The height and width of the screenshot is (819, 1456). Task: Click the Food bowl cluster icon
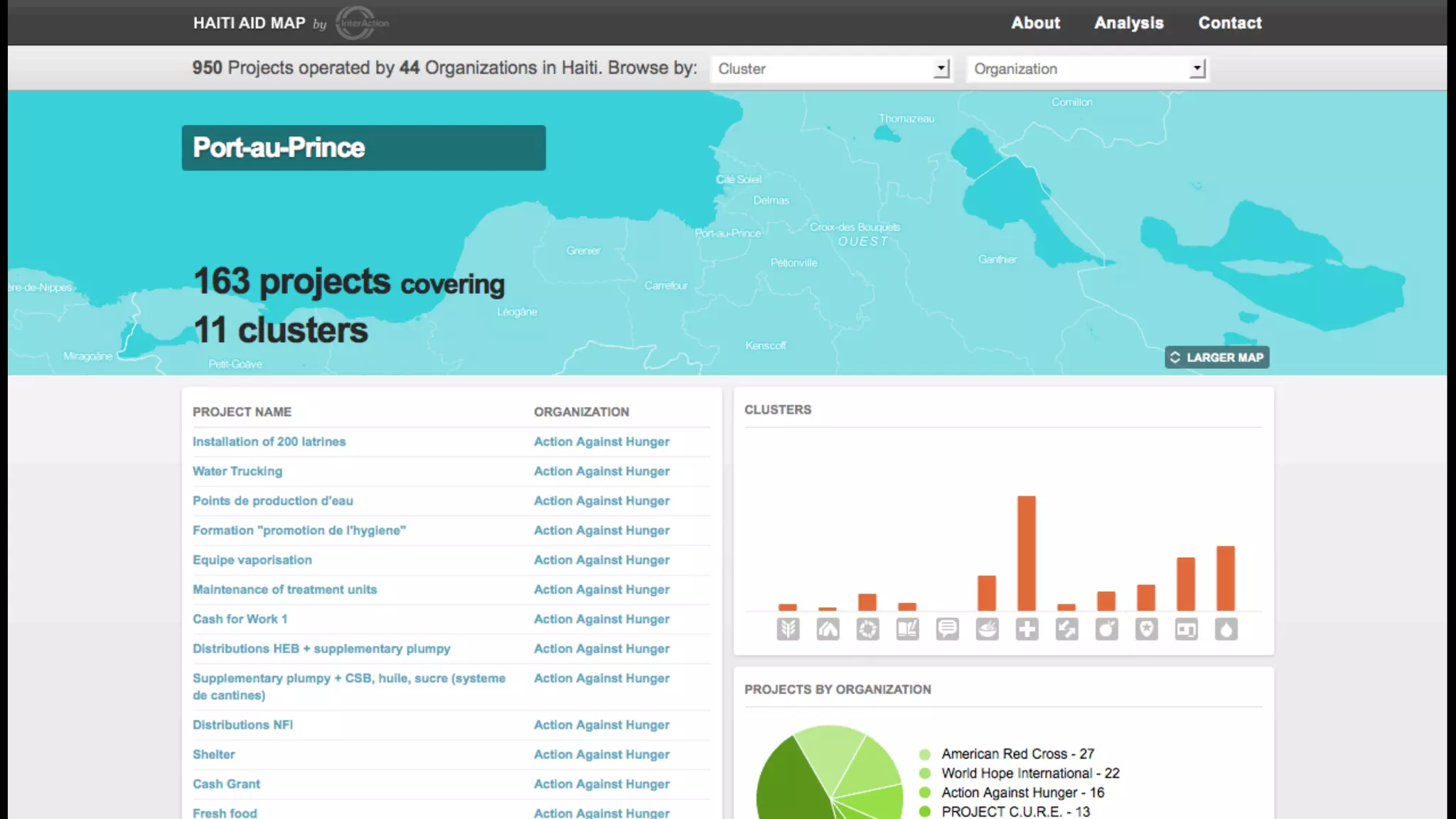pyautogui.click(x=987, y=629)
